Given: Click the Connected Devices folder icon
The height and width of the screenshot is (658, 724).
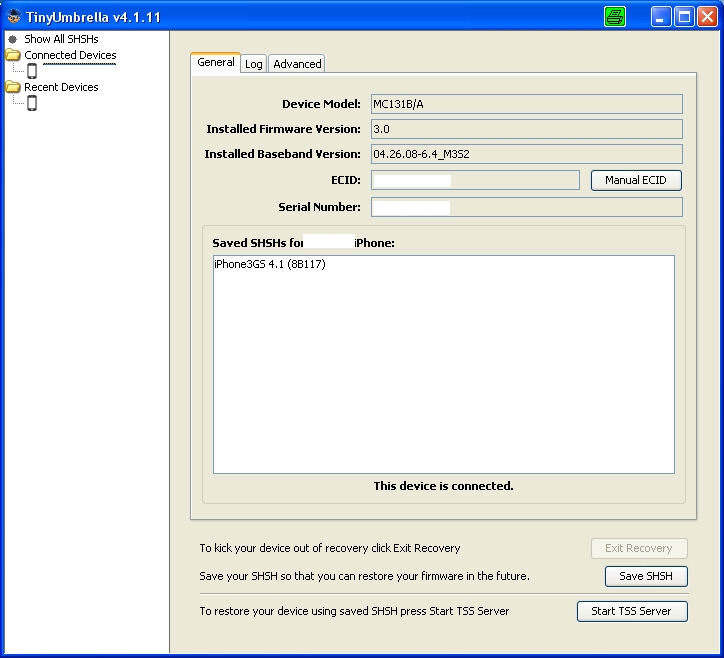Looking at the screenshot, I should pyautogui.click(x=13, y=55).
